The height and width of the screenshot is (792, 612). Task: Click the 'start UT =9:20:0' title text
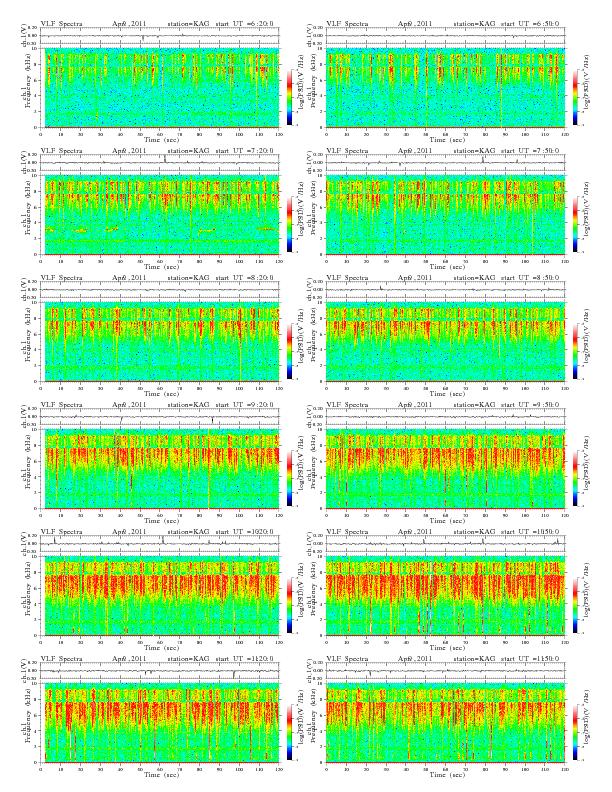(x=244, y=405)
